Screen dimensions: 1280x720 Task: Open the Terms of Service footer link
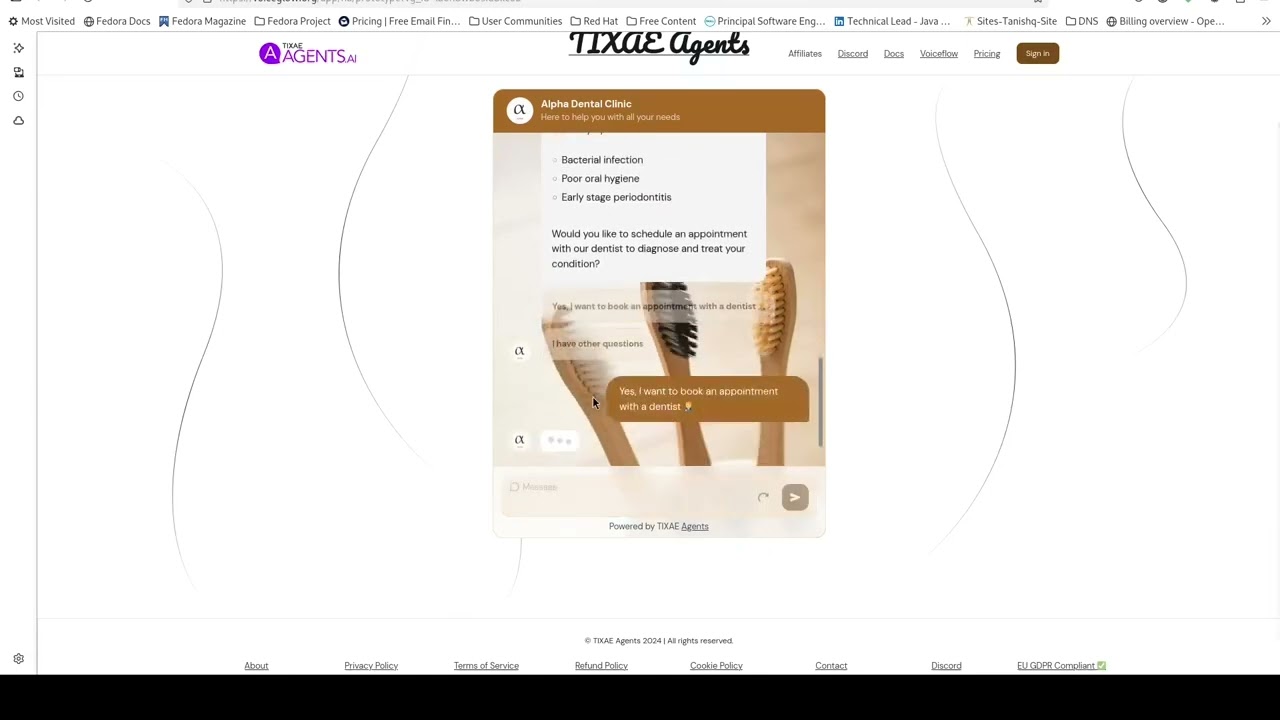pos(486,666)
